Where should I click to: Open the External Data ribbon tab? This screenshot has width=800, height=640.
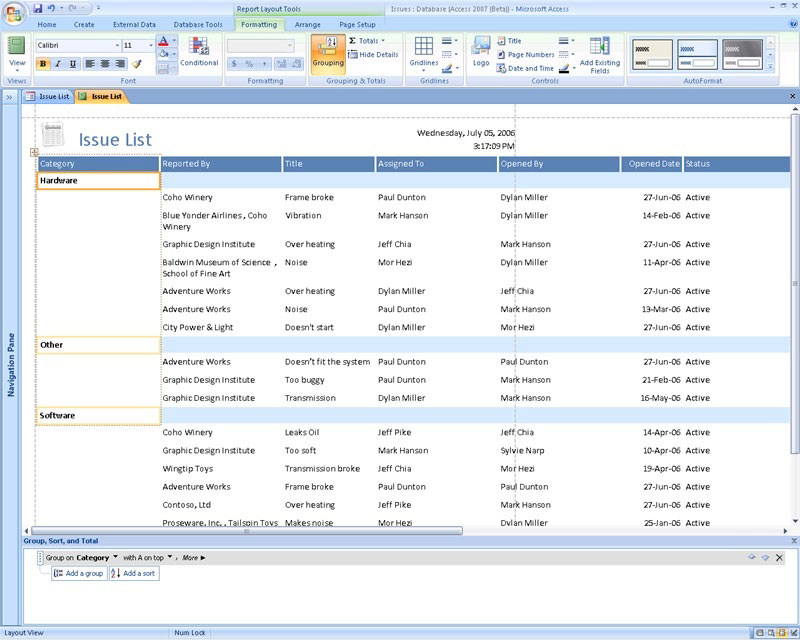(x=134, y=24)
